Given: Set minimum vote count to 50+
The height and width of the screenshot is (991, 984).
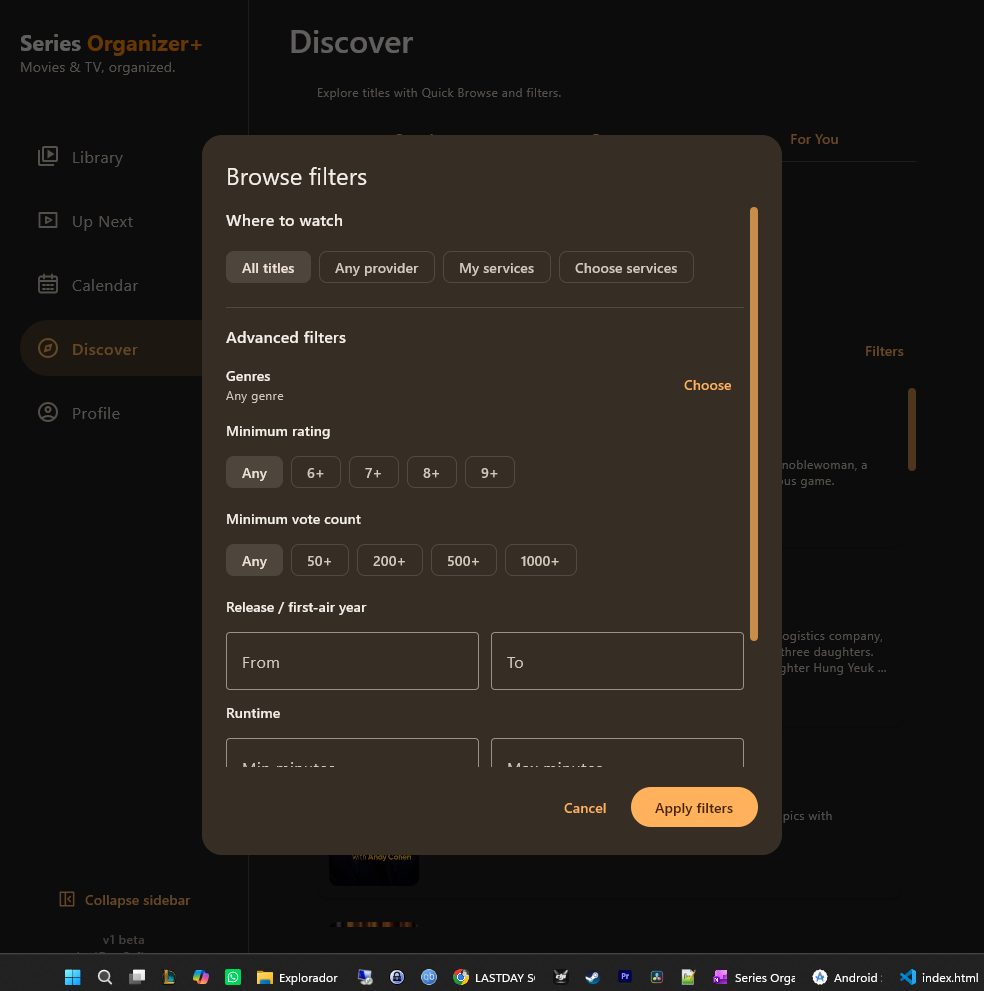Looking at the screenshot, I should (x=319, y=560).
